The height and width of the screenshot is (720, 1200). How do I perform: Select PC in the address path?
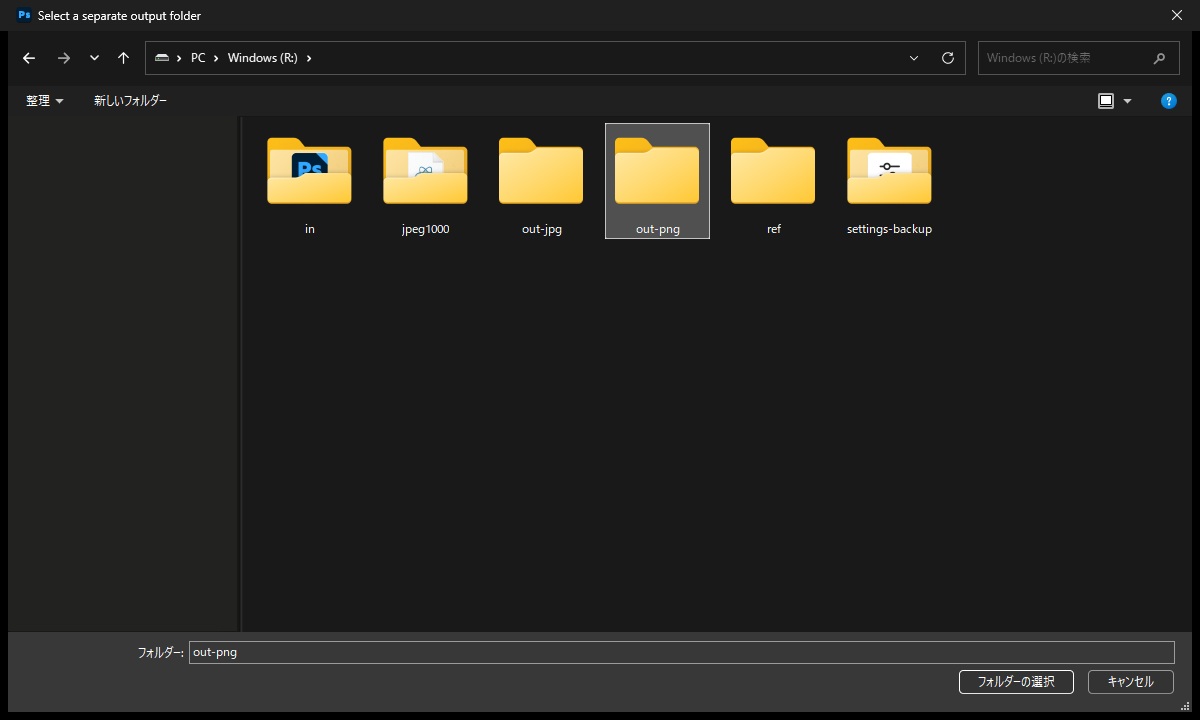coord(198,58)
